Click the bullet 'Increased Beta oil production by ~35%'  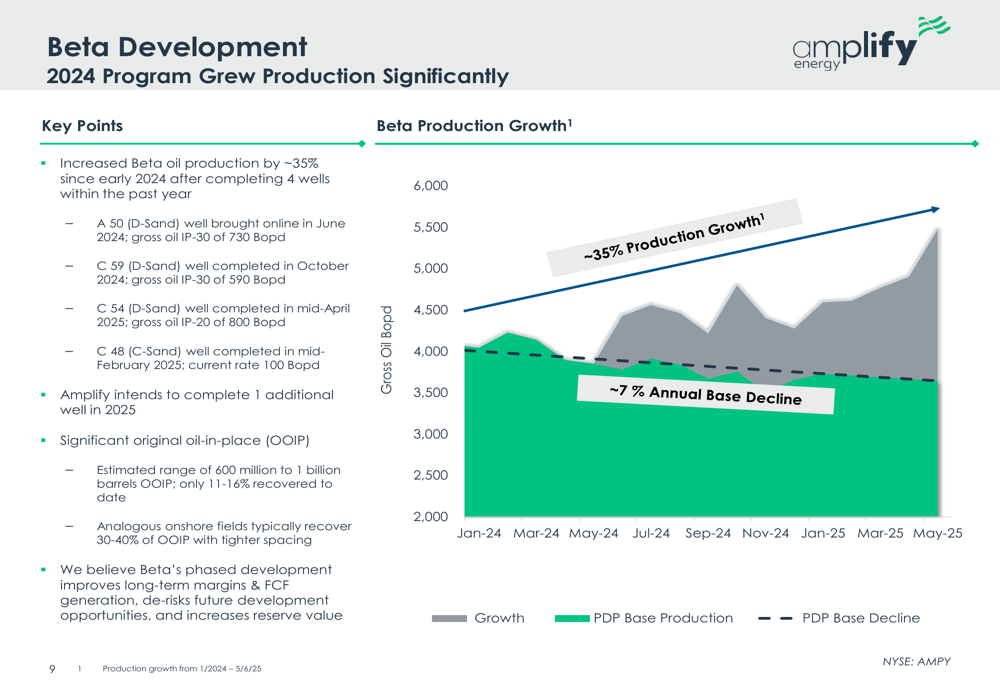(x=195, y=179)
